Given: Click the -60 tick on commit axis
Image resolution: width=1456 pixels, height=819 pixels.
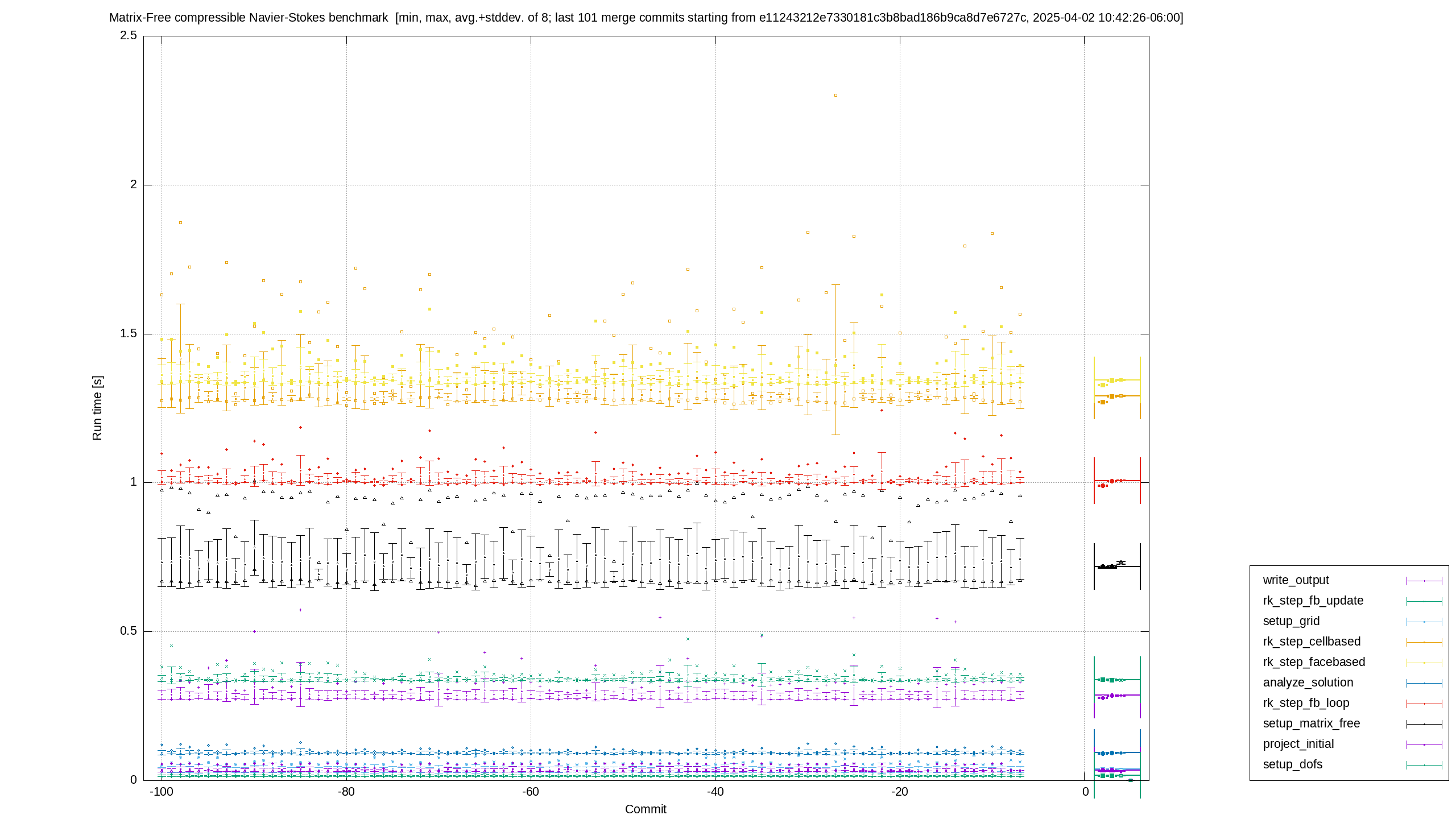Looking at the screenshot, I should click(531, 792).
